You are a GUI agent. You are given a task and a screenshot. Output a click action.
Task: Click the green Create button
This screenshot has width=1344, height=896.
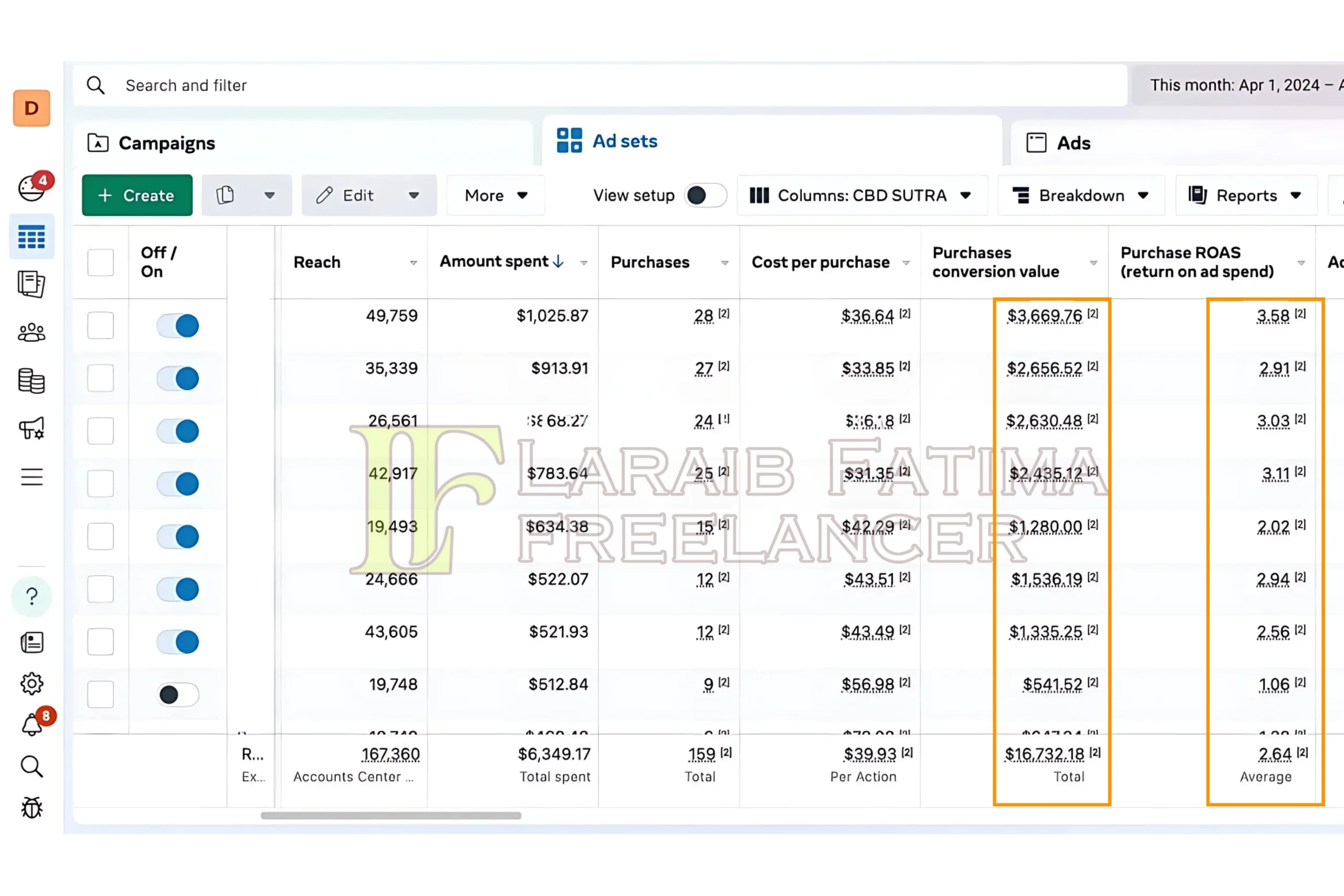(x=137, y=195)
